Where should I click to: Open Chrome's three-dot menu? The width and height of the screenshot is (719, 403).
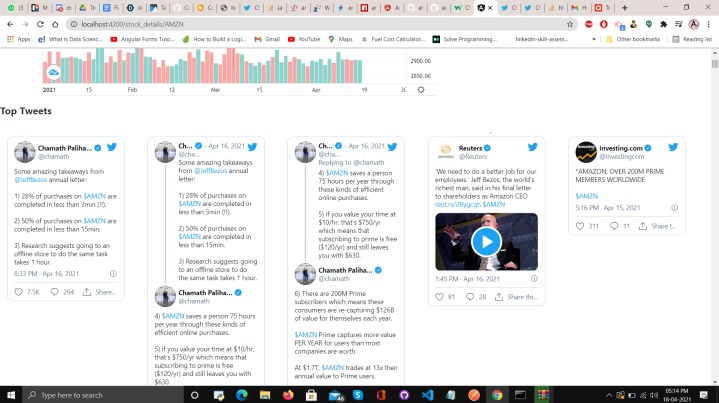point(708,24)
